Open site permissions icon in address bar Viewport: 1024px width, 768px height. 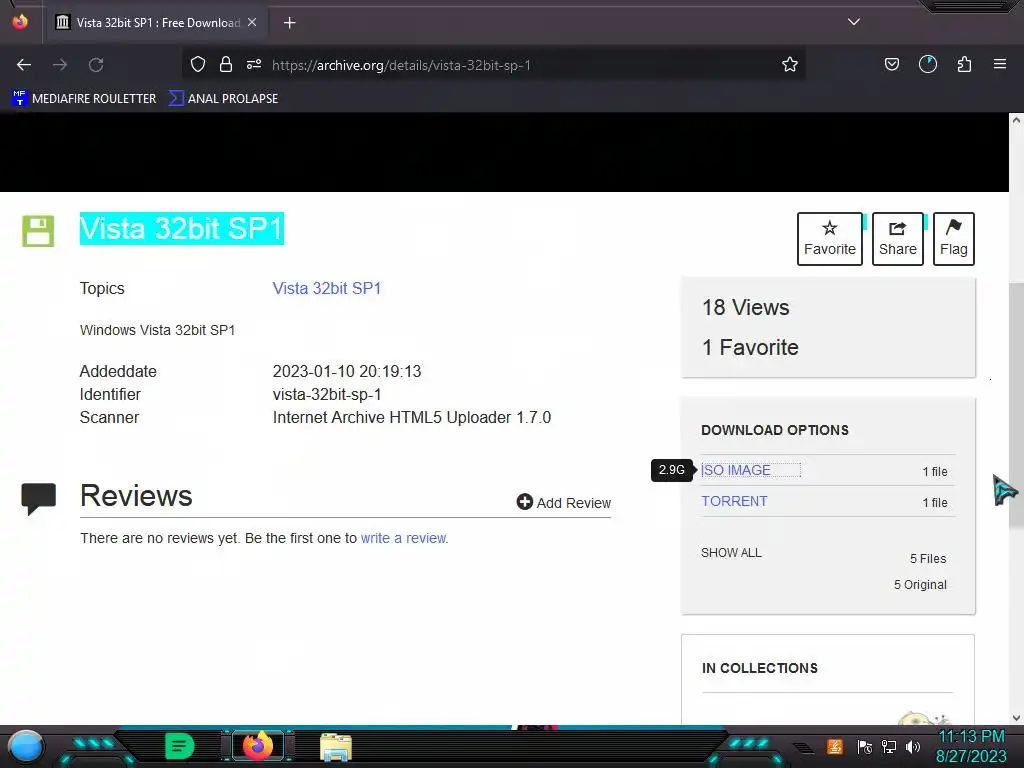(x=254, y=65)
